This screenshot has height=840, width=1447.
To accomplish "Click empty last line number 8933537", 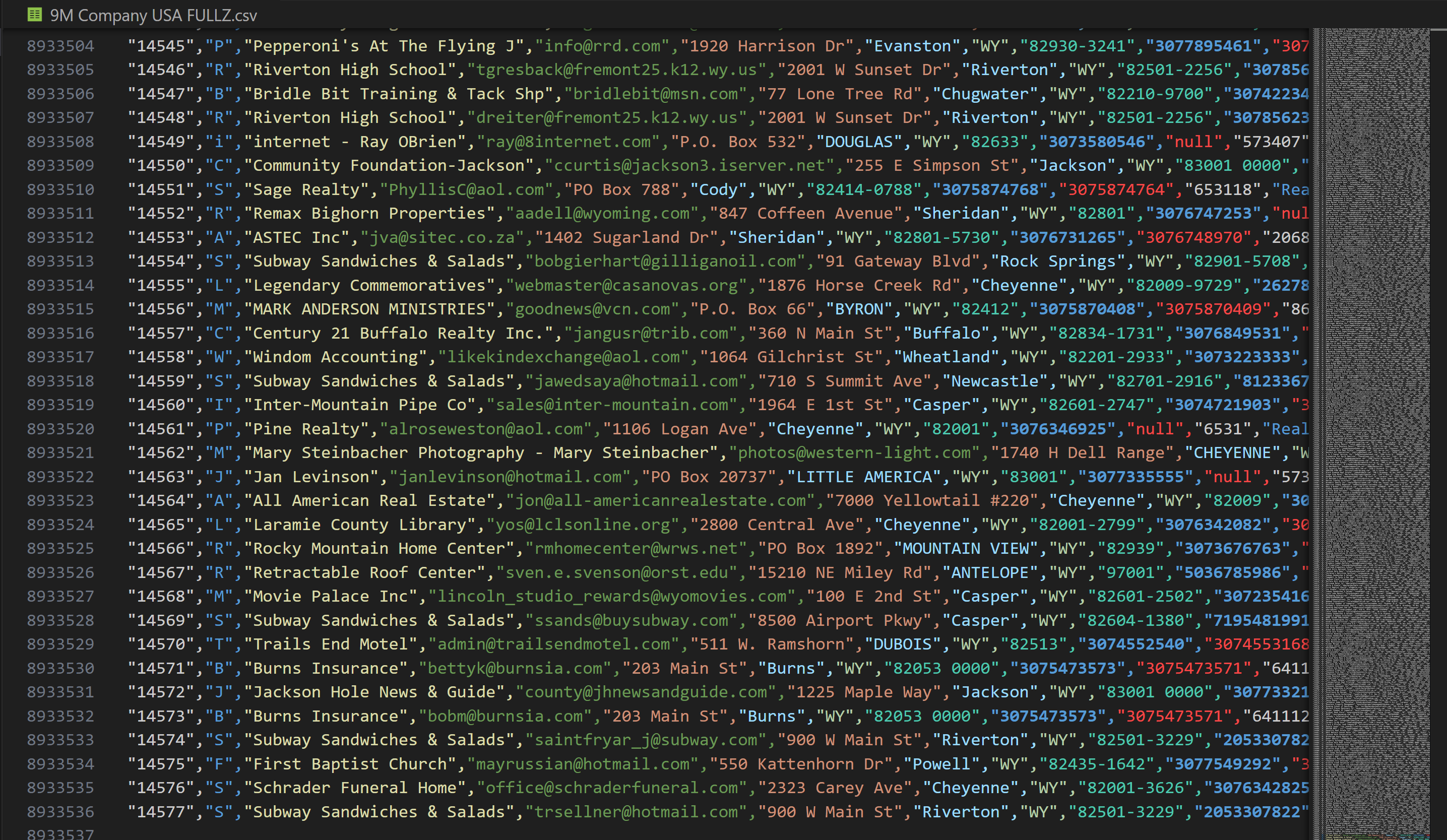I will pyautogui.click(x=60, y=833).
